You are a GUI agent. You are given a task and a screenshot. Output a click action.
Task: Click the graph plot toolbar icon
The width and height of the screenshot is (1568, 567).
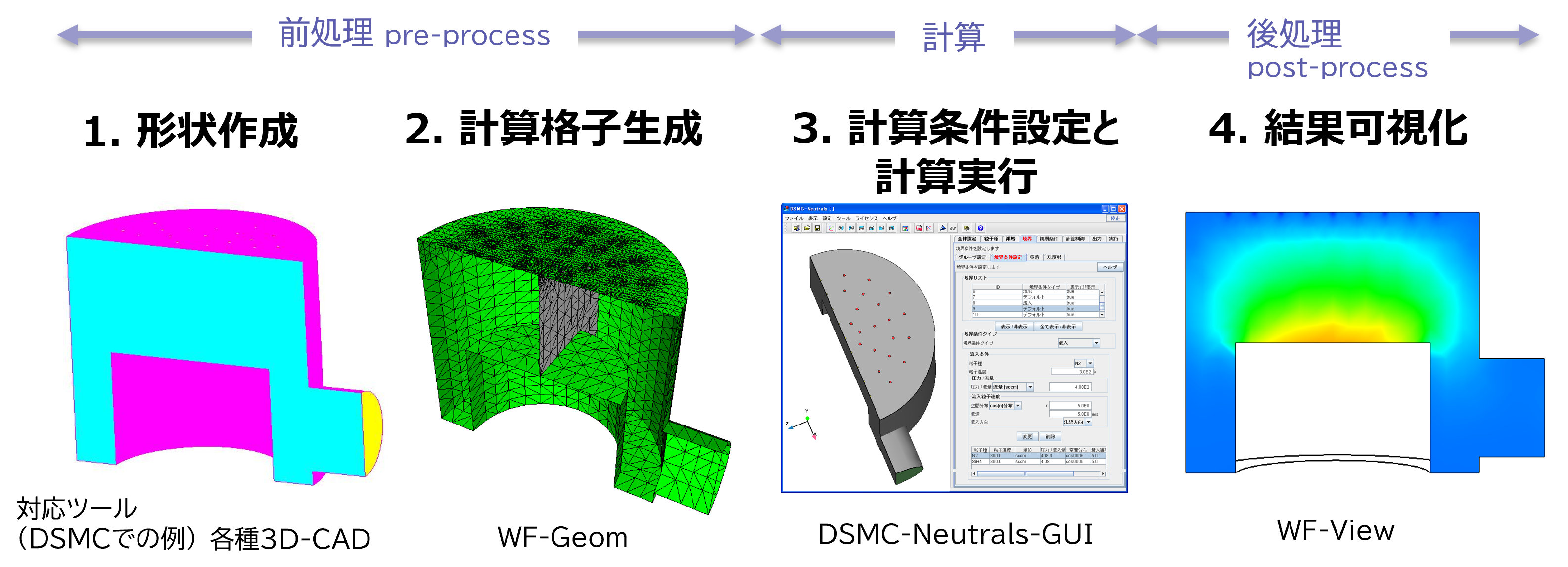tap(929, 228)
